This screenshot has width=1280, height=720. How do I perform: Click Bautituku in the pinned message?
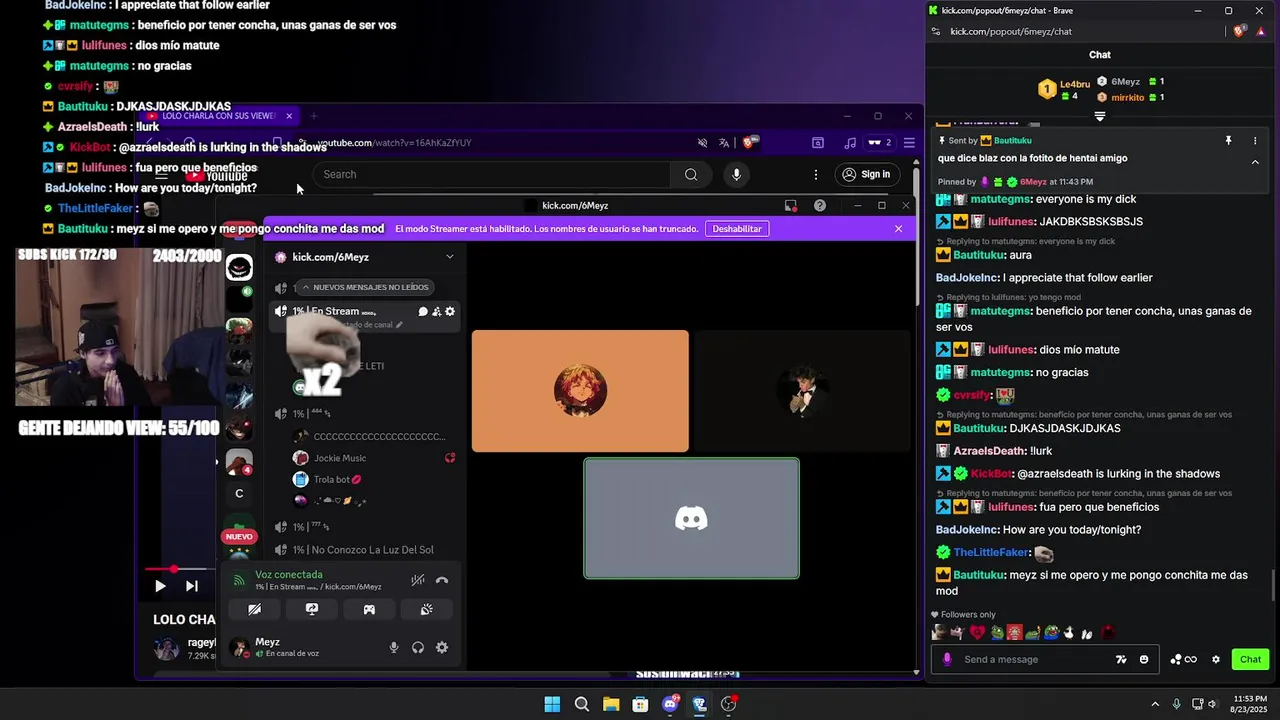1012,141
